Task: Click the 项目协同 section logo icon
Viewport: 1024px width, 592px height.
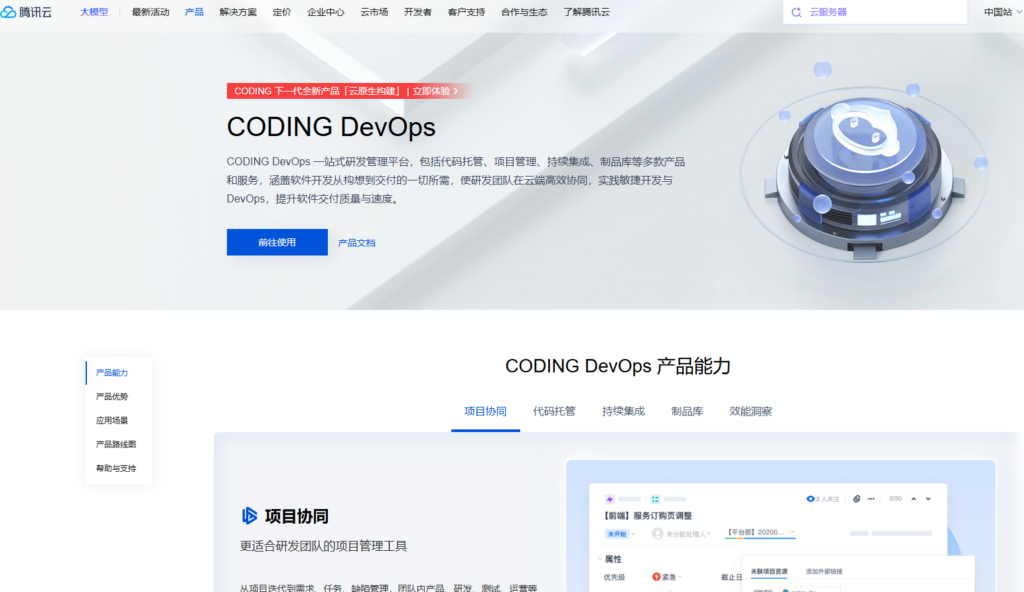Action: (x=249, y=516)
